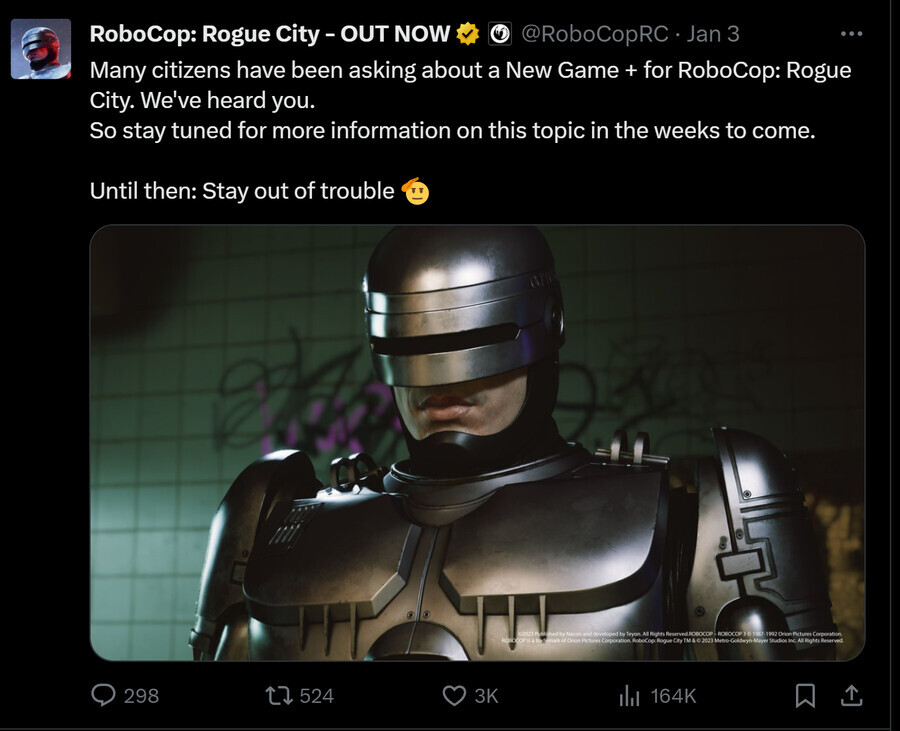Click the reply speech bubble icon
Image resolution: width=900 pixels, height=731 pixels.
click(x=104, y=695)
